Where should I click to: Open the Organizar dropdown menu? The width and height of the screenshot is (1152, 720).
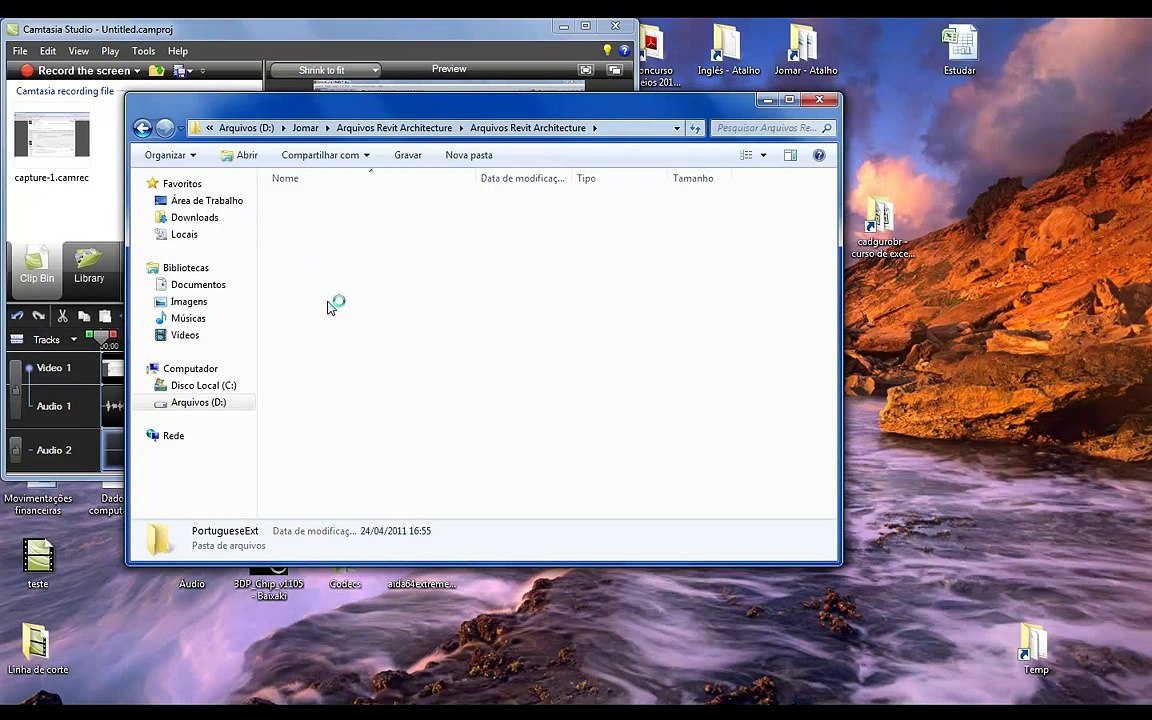tap(170, 155)
